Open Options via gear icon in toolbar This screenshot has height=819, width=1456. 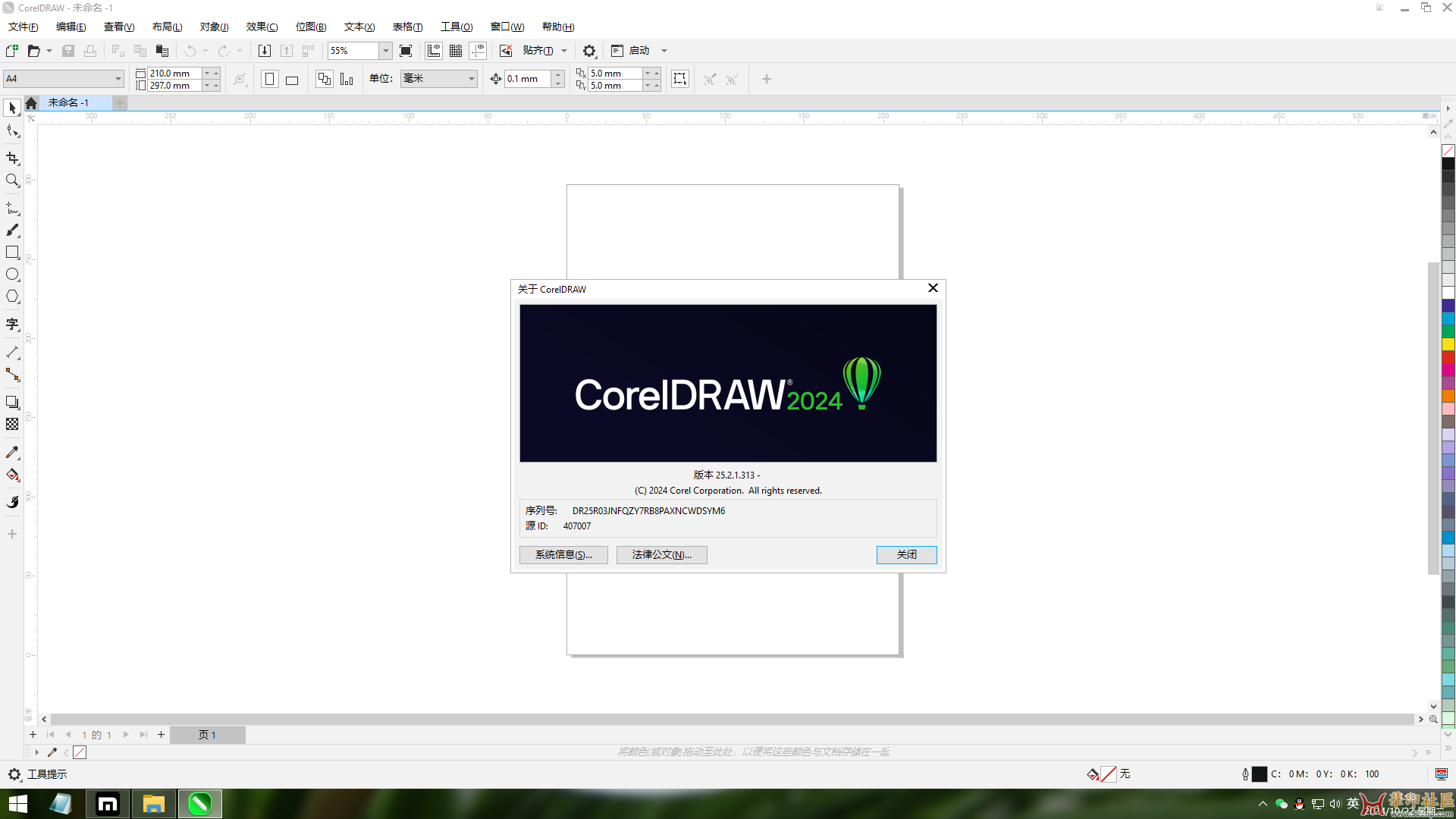point(589,51)
